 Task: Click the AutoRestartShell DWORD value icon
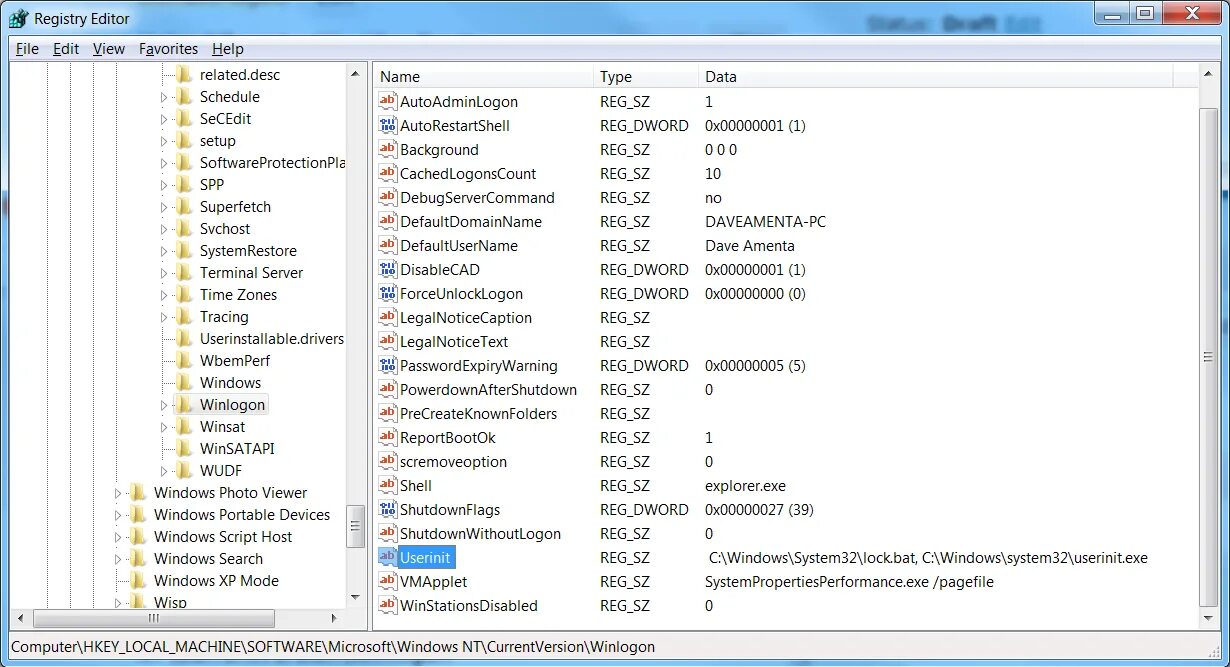(x=388, y=125)
